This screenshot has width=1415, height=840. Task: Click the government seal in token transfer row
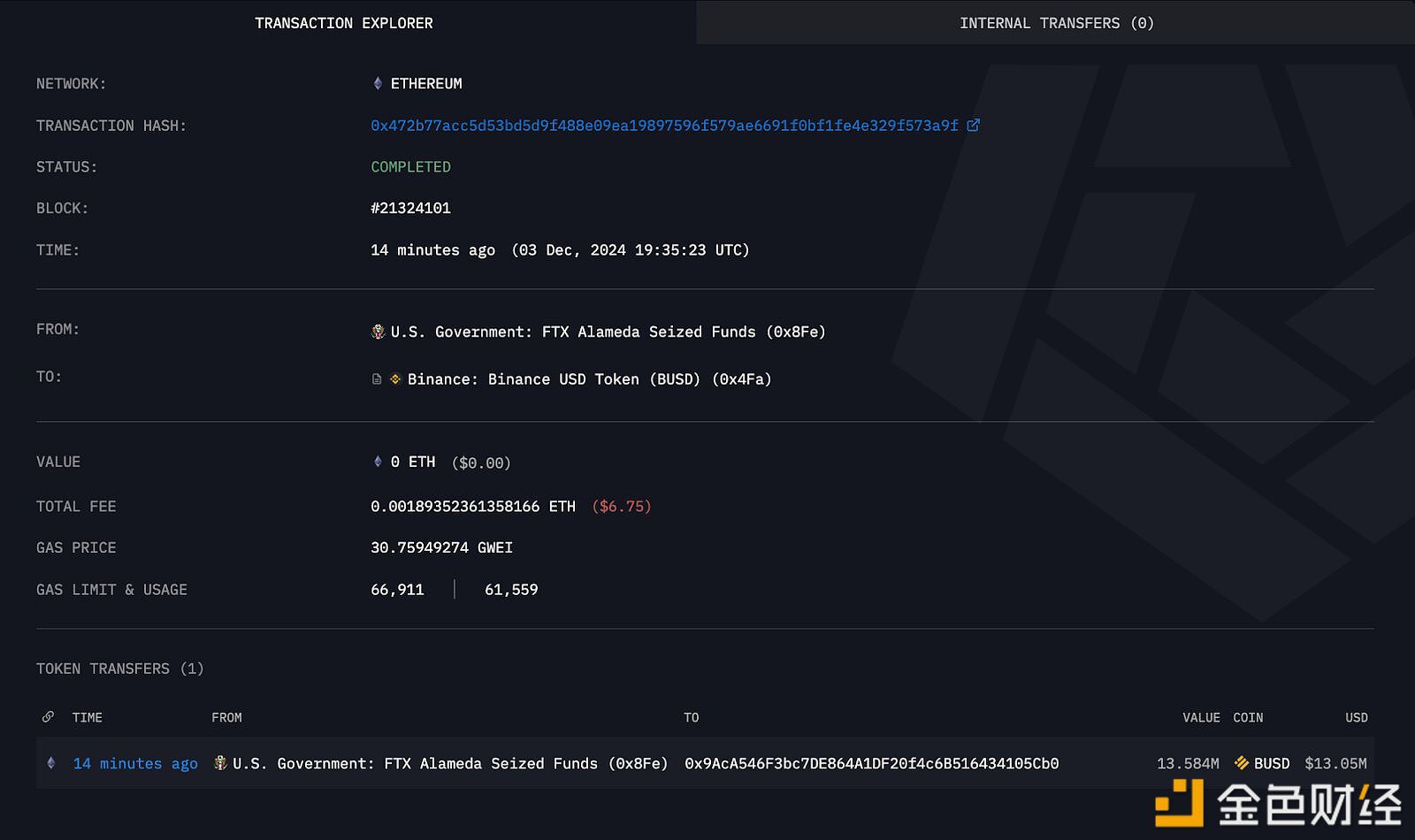click(x=220, y=763)
